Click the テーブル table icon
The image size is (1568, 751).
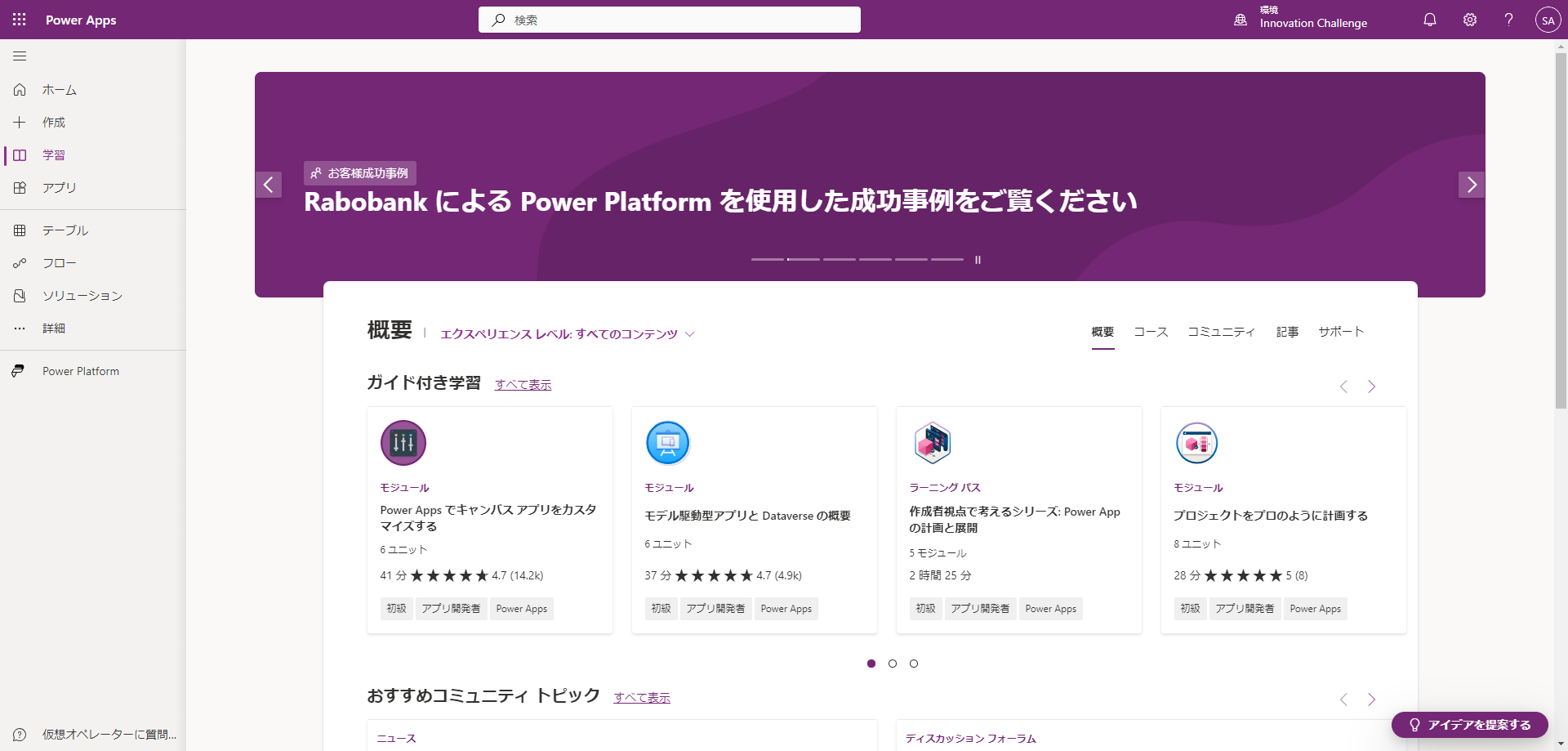(20, 230)
